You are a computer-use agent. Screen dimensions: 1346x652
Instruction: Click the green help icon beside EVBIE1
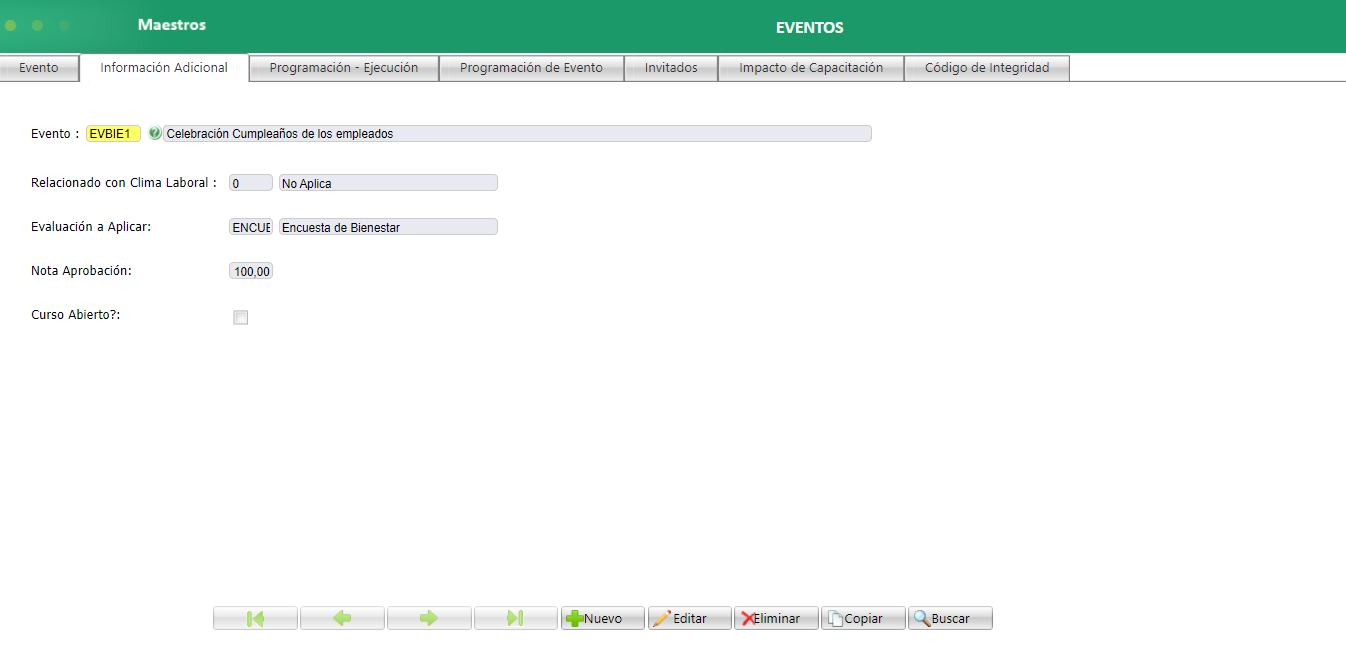[x=154, y=133]
